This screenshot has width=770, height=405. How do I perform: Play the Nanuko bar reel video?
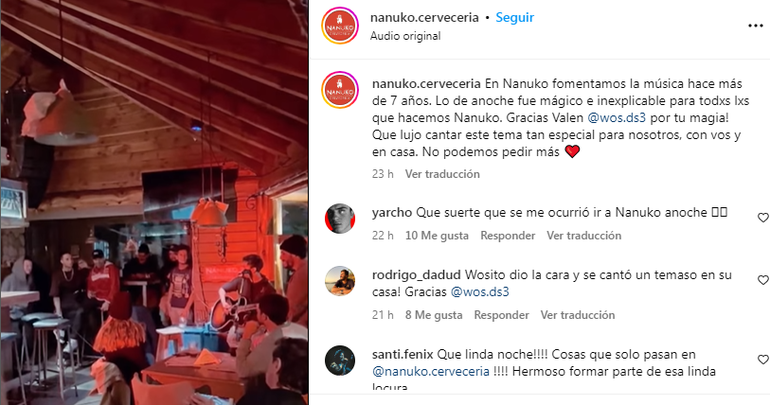pyautogui.click(x=154, y=202)
